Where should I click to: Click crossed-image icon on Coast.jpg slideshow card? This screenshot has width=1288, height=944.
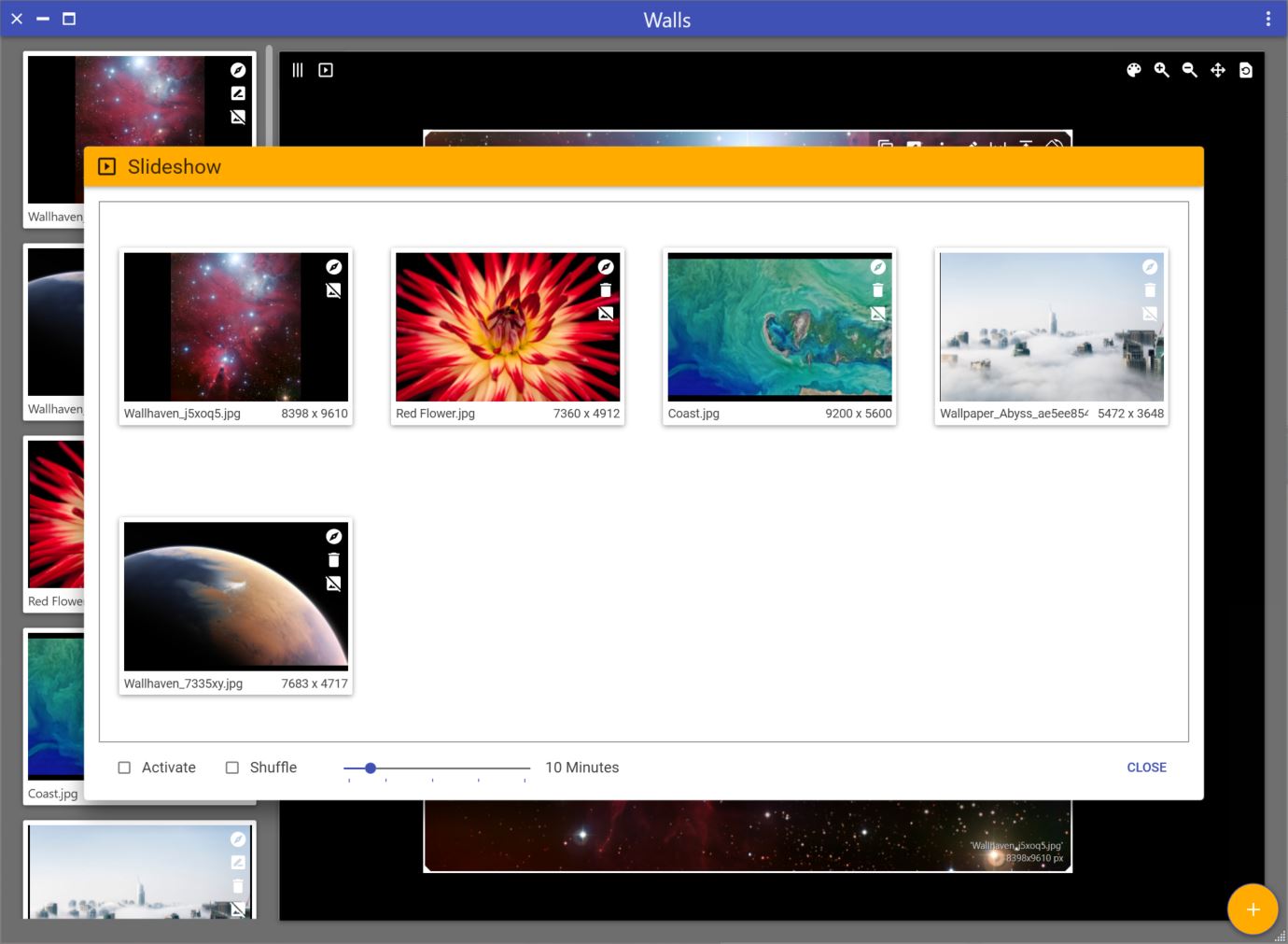(x=877, y=314)
